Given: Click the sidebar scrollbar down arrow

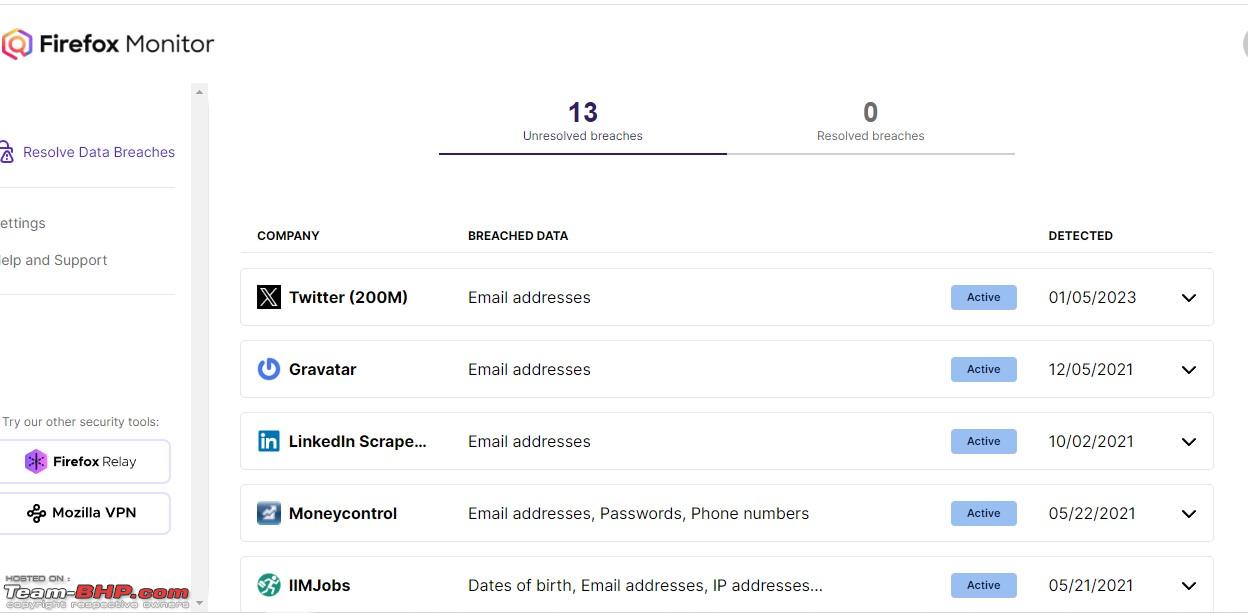Looking at the screenshot, I should [x=199, y=603].
